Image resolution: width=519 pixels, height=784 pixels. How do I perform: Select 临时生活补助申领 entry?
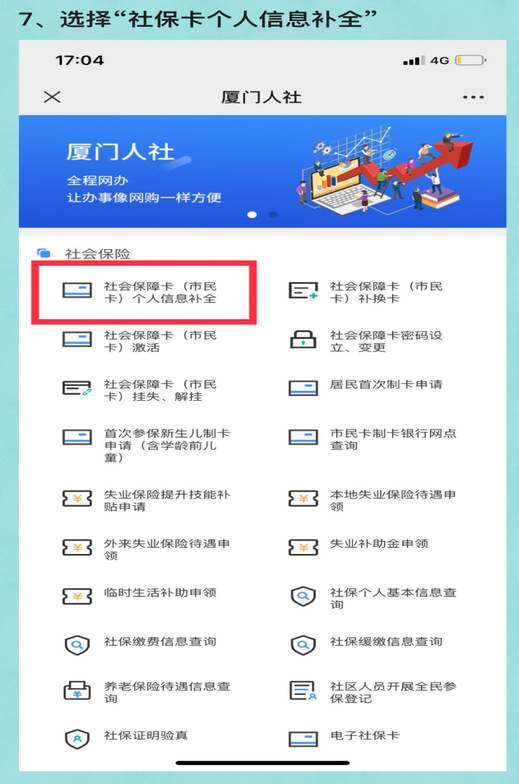tap(160, 592)
